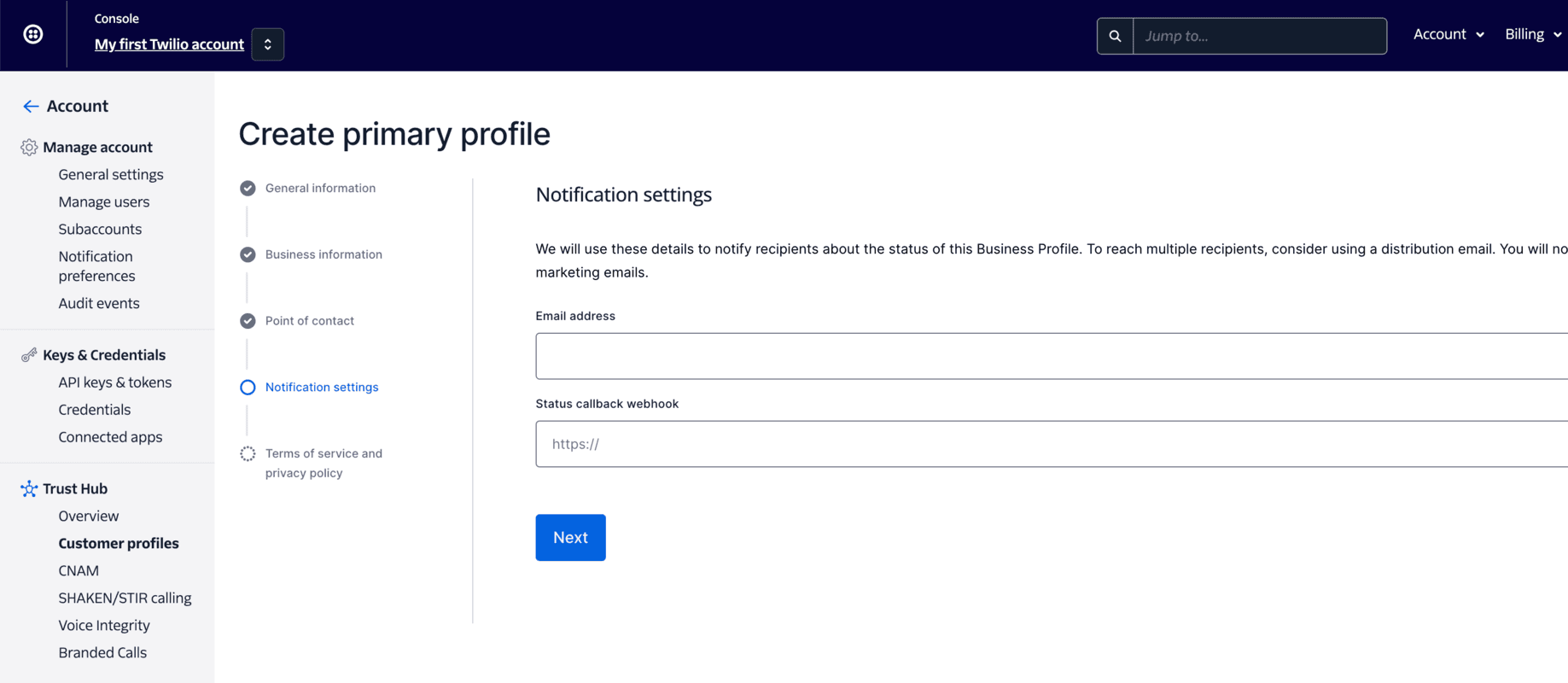Select the Terms of service step circle
The width and height of the screenshot is (1568, 683).
[248, 453]
